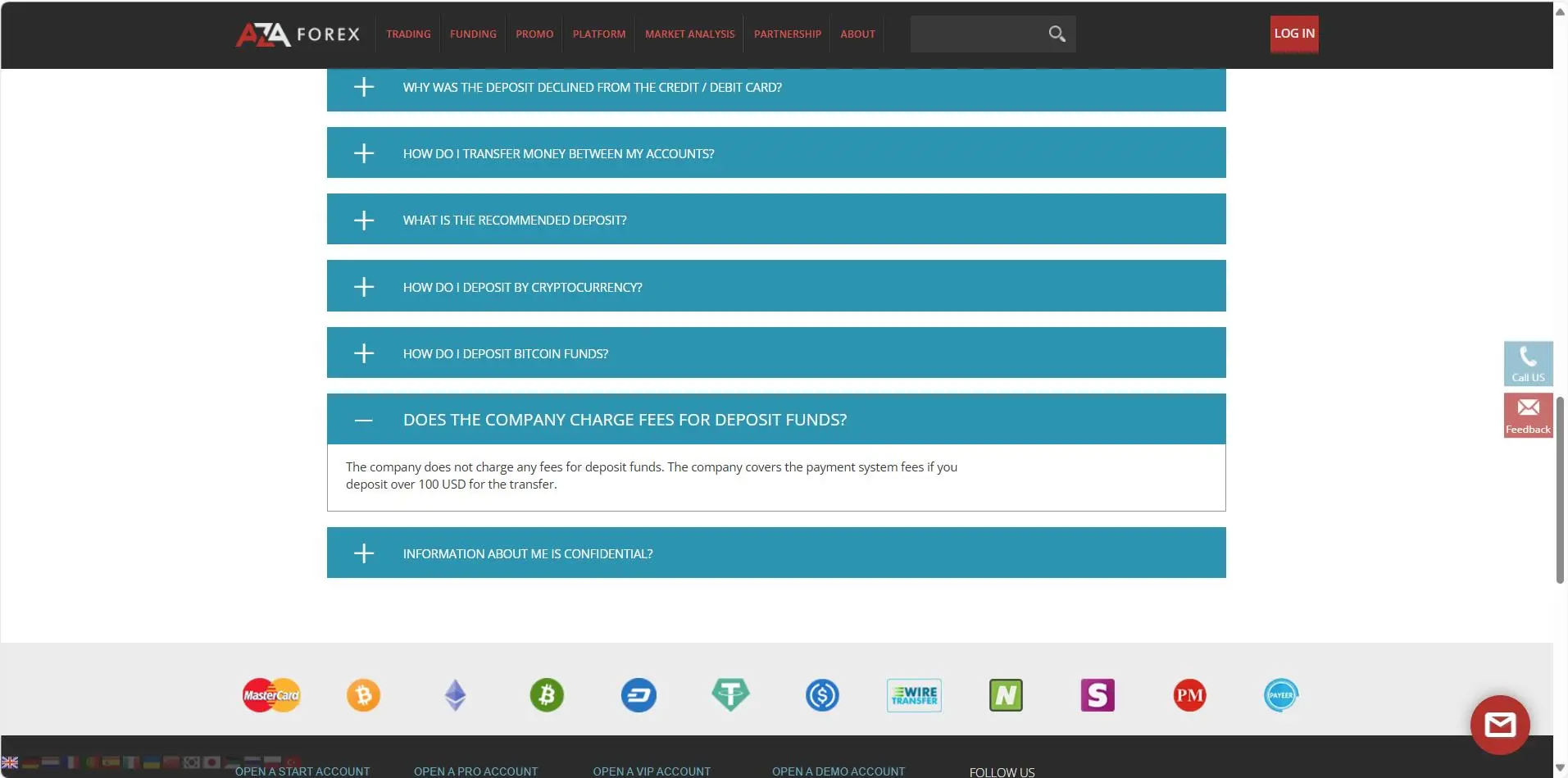Switch language with the Spanish flag
The height and width of the screenshot is (778, 1568).
point(111,762)
